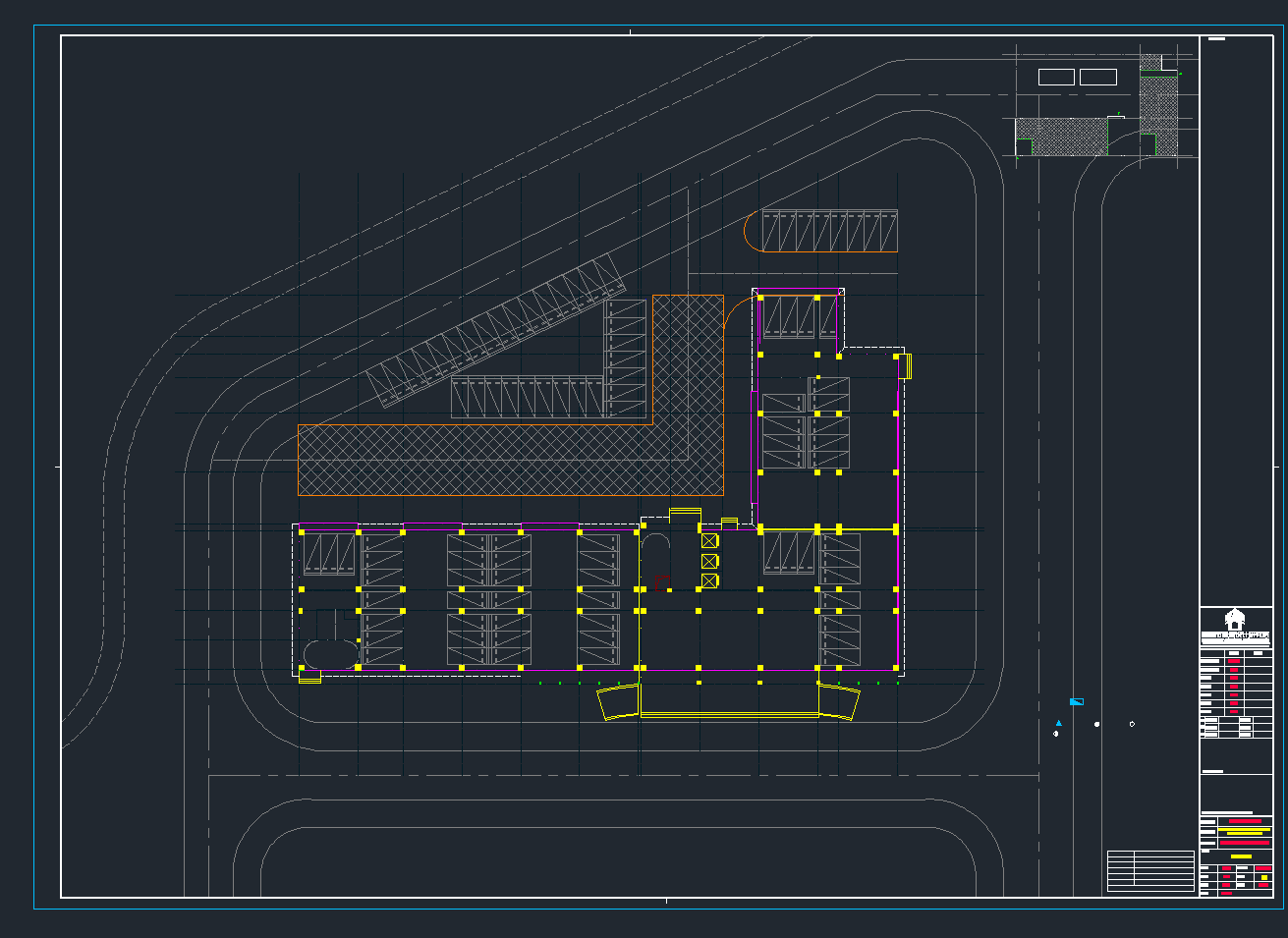The height and width of the screenshot is (938, 1288).
Task: Select the wide yellow entrance steps at bottom
Action: click(729, 715)
